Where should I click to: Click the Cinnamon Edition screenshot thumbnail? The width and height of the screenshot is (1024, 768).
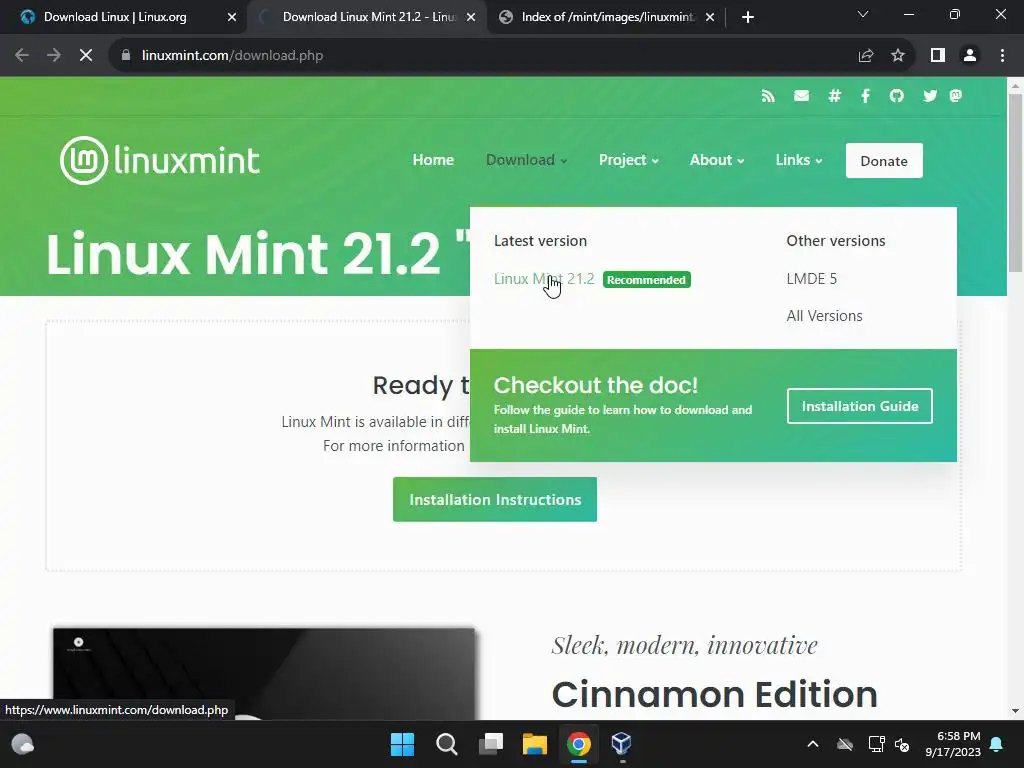click(264, 674)
